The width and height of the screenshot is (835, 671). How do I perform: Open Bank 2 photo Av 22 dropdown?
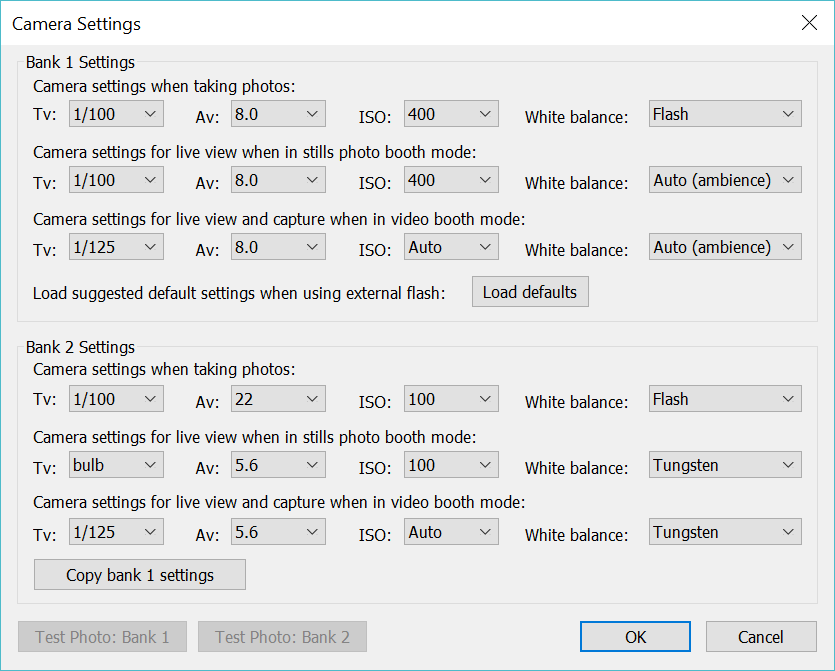click(x=277, y=398)
